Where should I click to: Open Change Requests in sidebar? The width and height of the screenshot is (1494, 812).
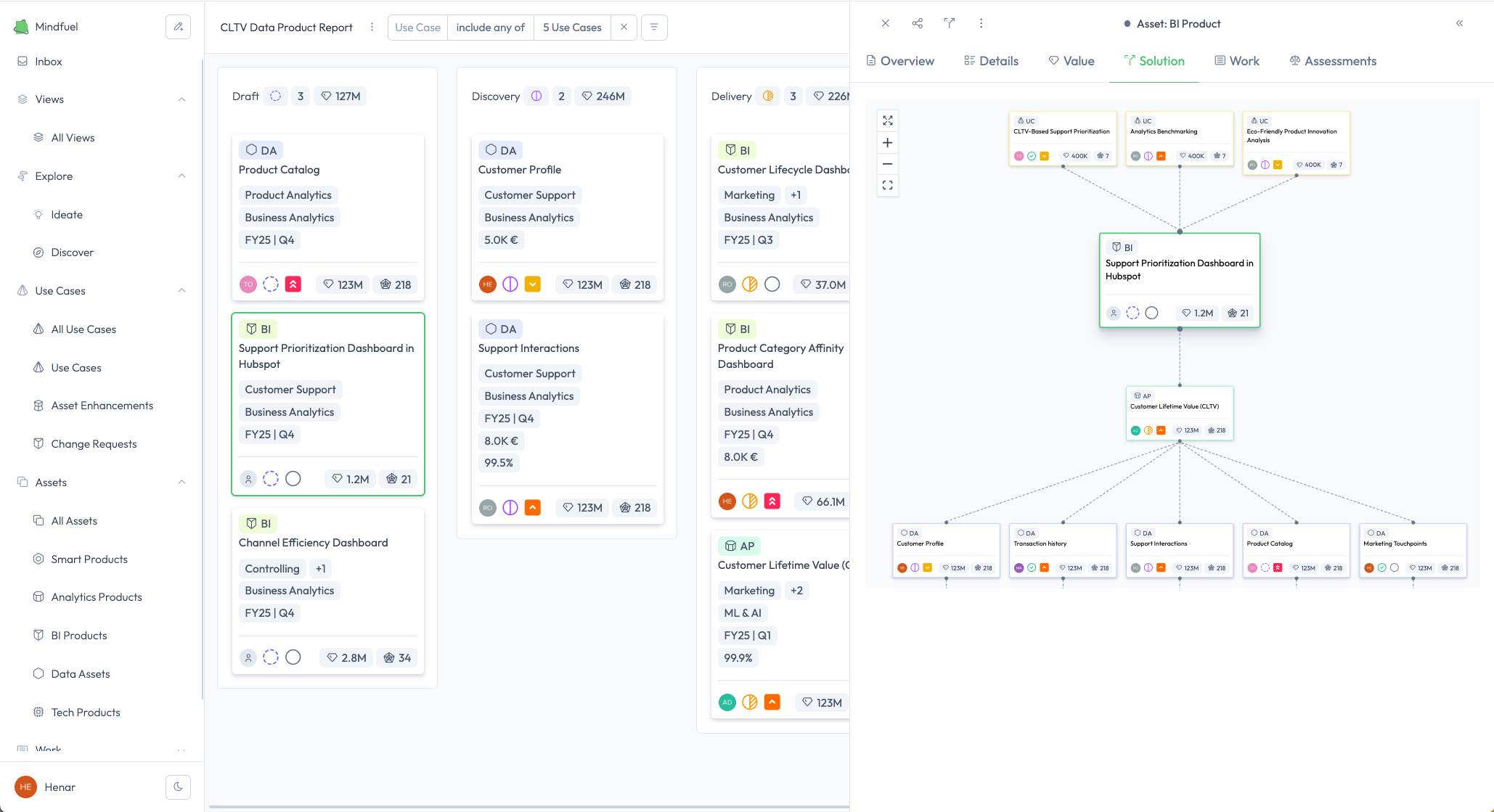click(94, 444)
